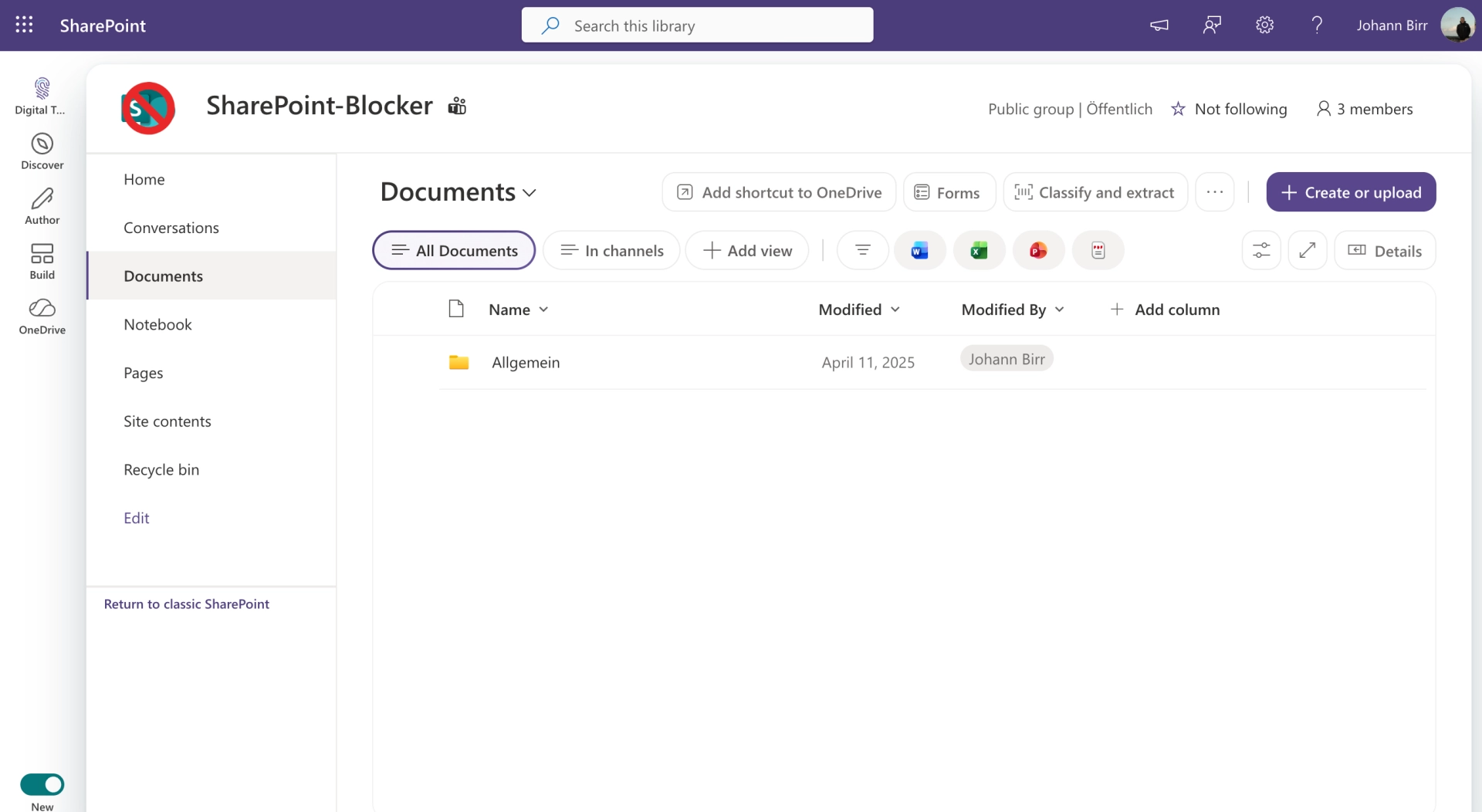Click Edit navigation link
Viewport: 1482px width, 812px height.
point(137,518)
